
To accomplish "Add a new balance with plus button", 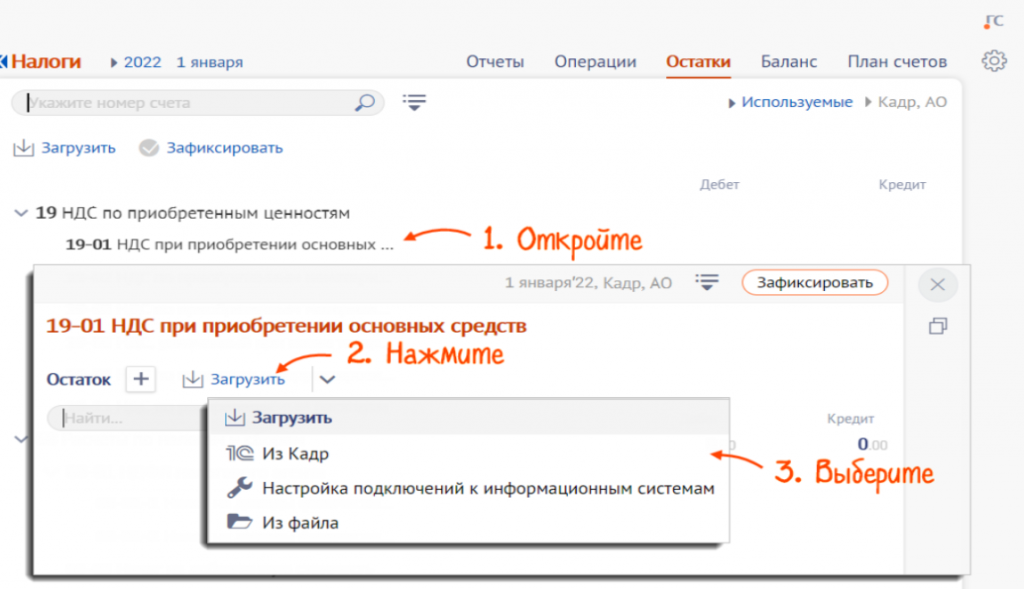I will [140, 379].
